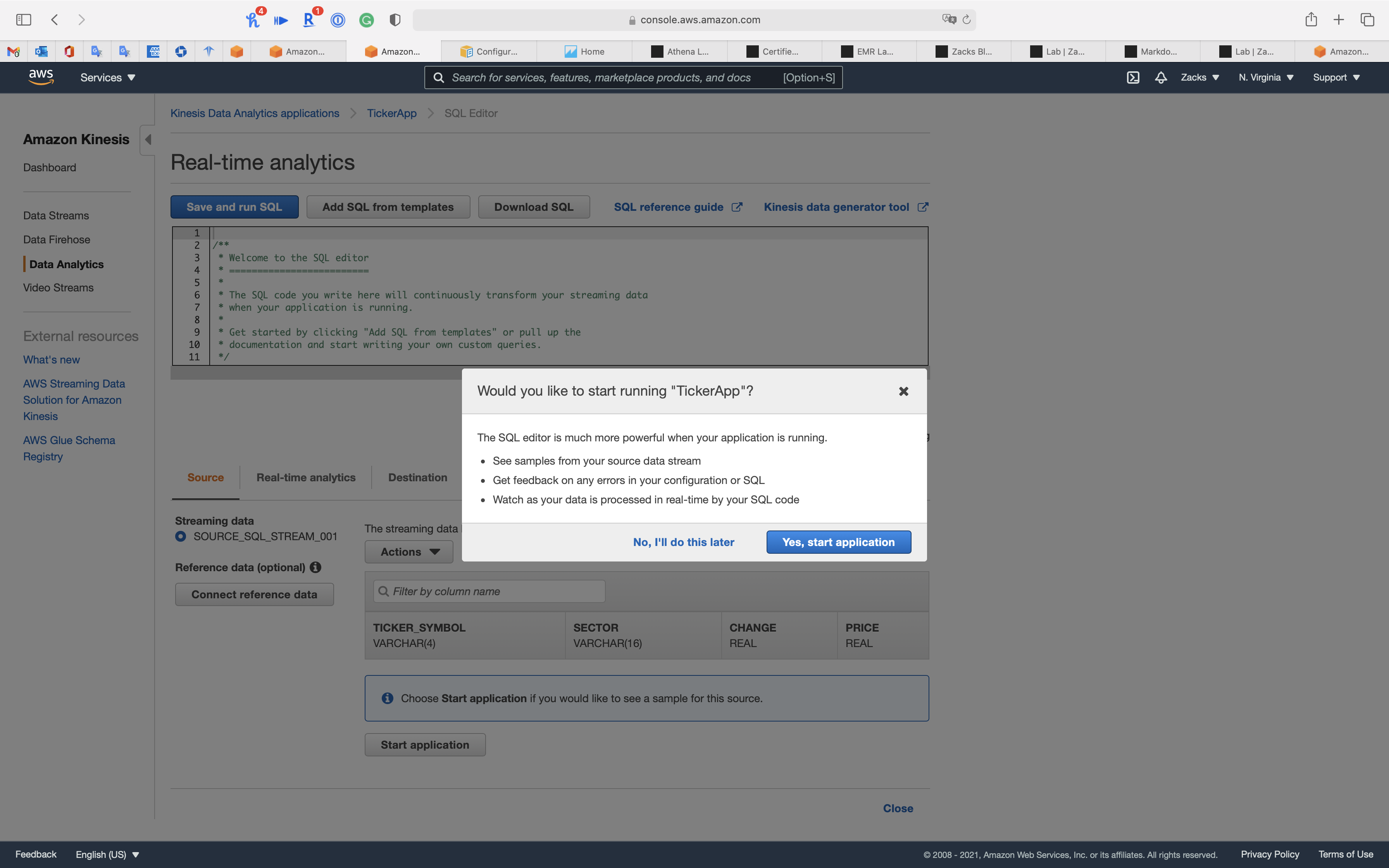Open Safari share icon
Screen dimensions: 1389x868
tap(1310, 19)
